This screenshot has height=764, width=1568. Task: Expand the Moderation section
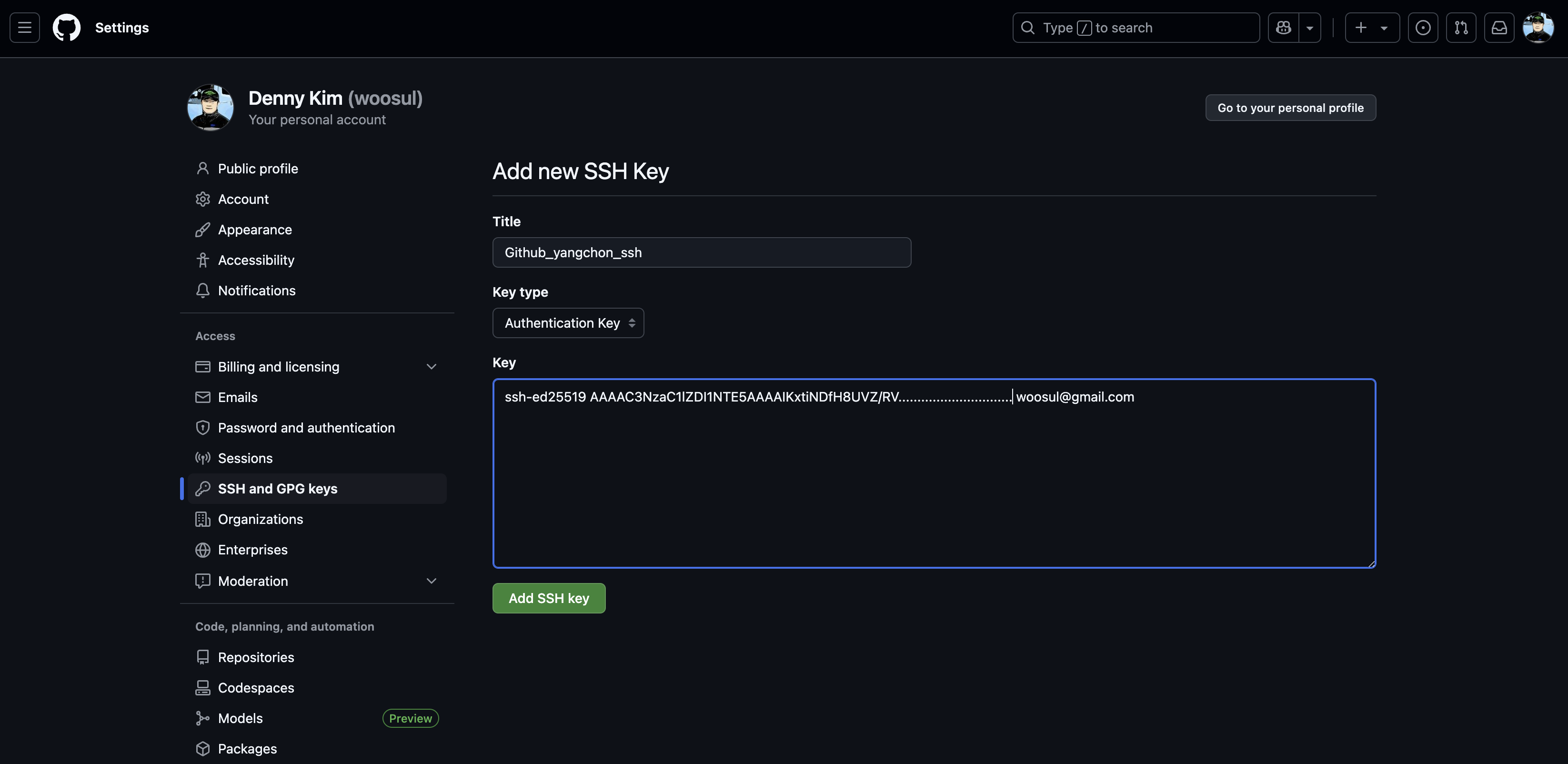coord(431,581)
